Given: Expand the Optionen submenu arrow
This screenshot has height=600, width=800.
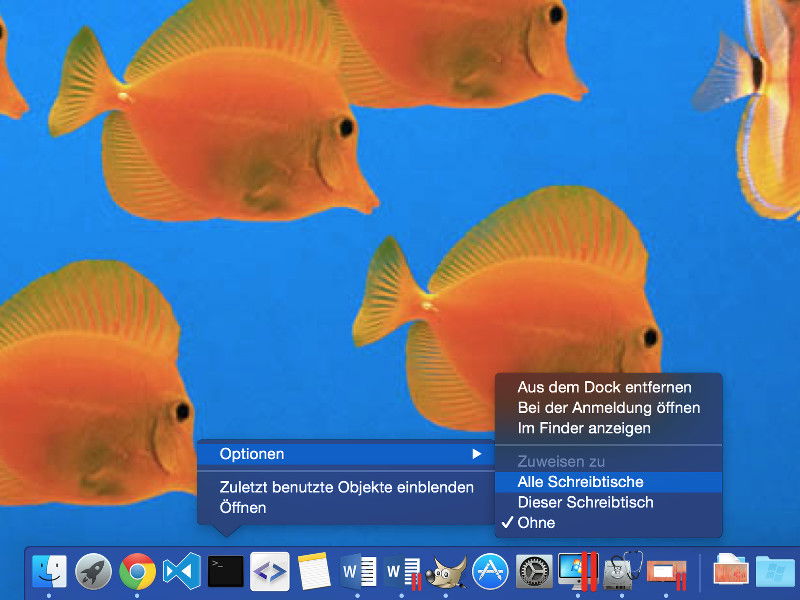Looking at the screenshot, I should click(477, 454).
